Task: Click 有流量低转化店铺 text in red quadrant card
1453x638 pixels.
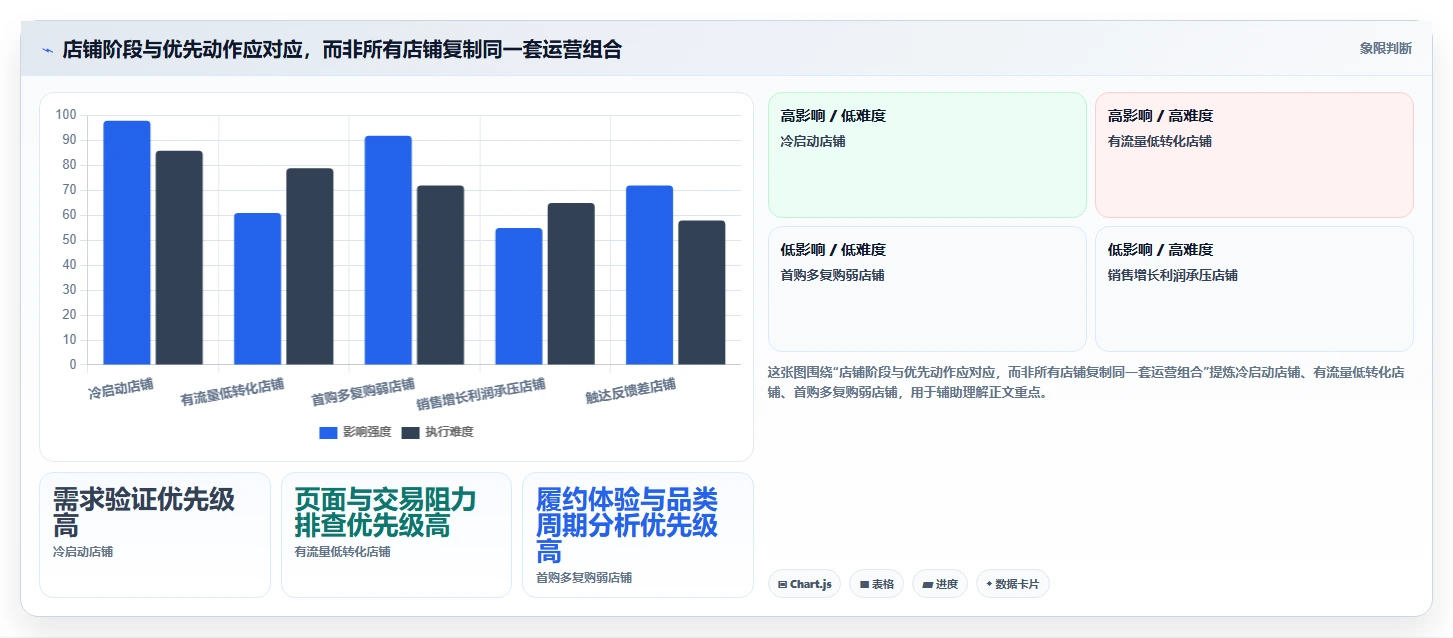Action: (1160, 141)
